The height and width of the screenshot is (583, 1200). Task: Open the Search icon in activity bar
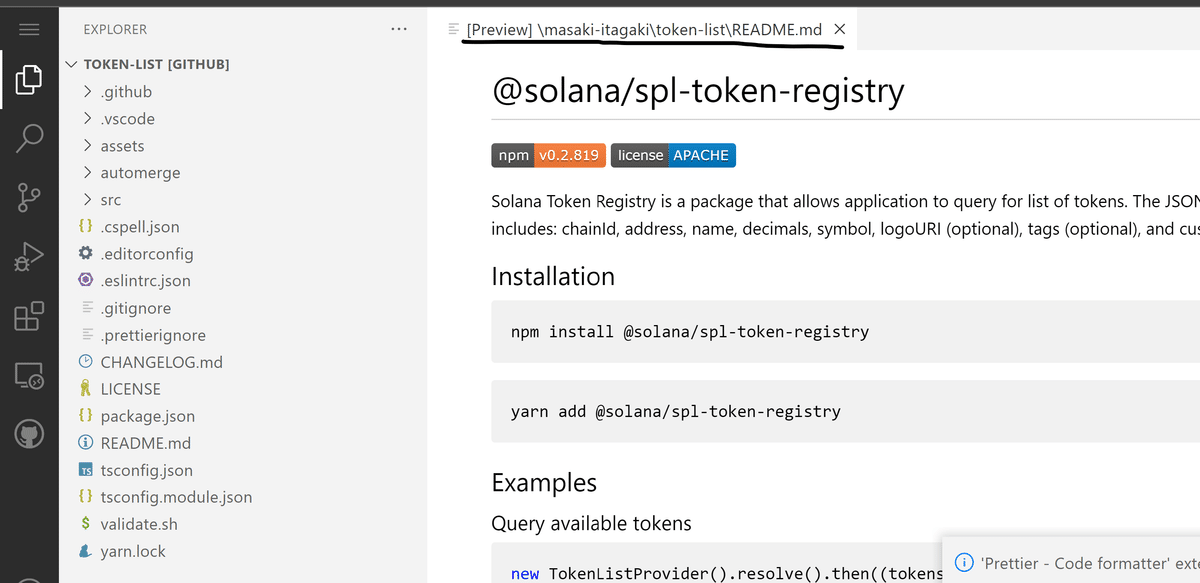(x=29, y=139)
